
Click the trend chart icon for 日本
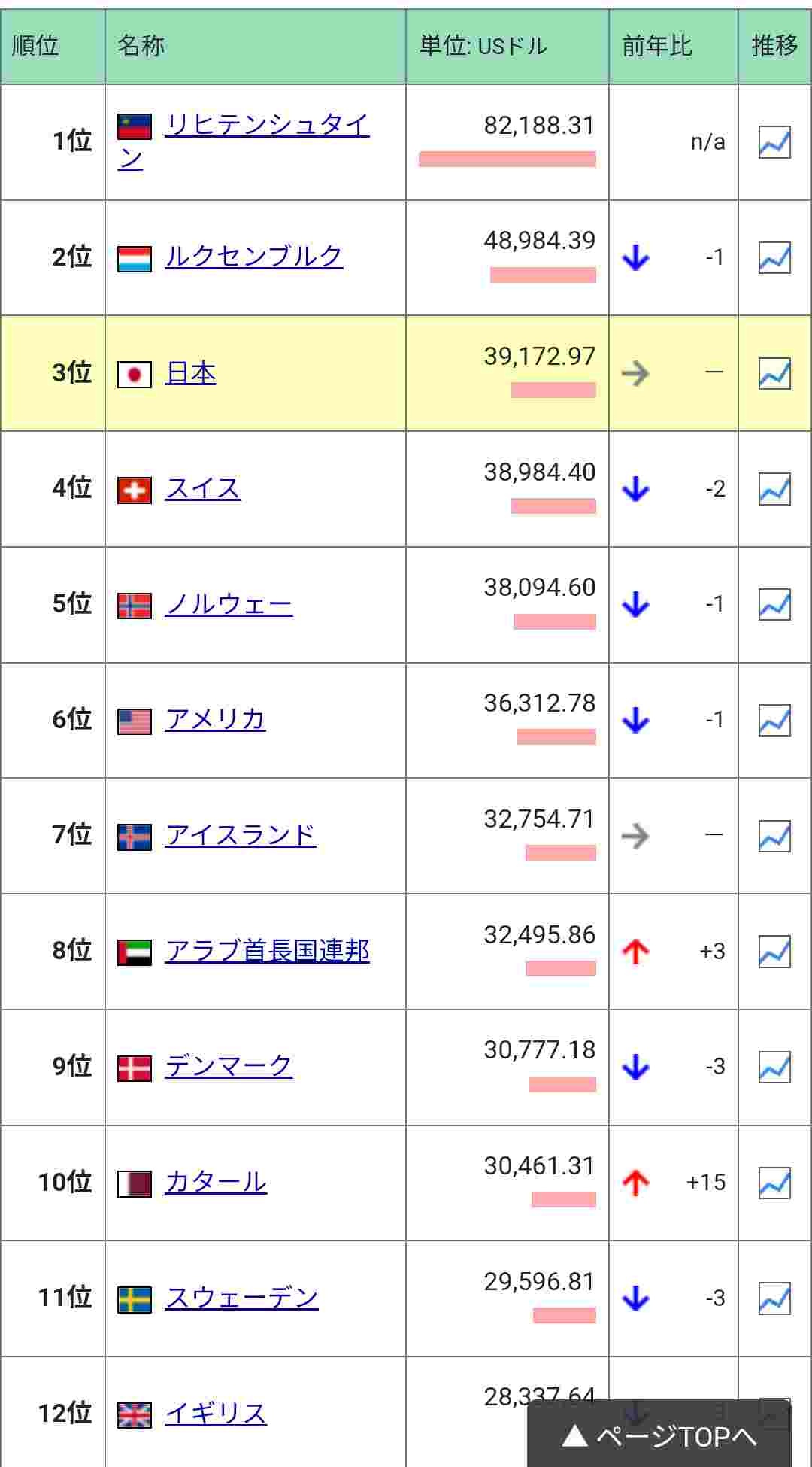point(774,374)
